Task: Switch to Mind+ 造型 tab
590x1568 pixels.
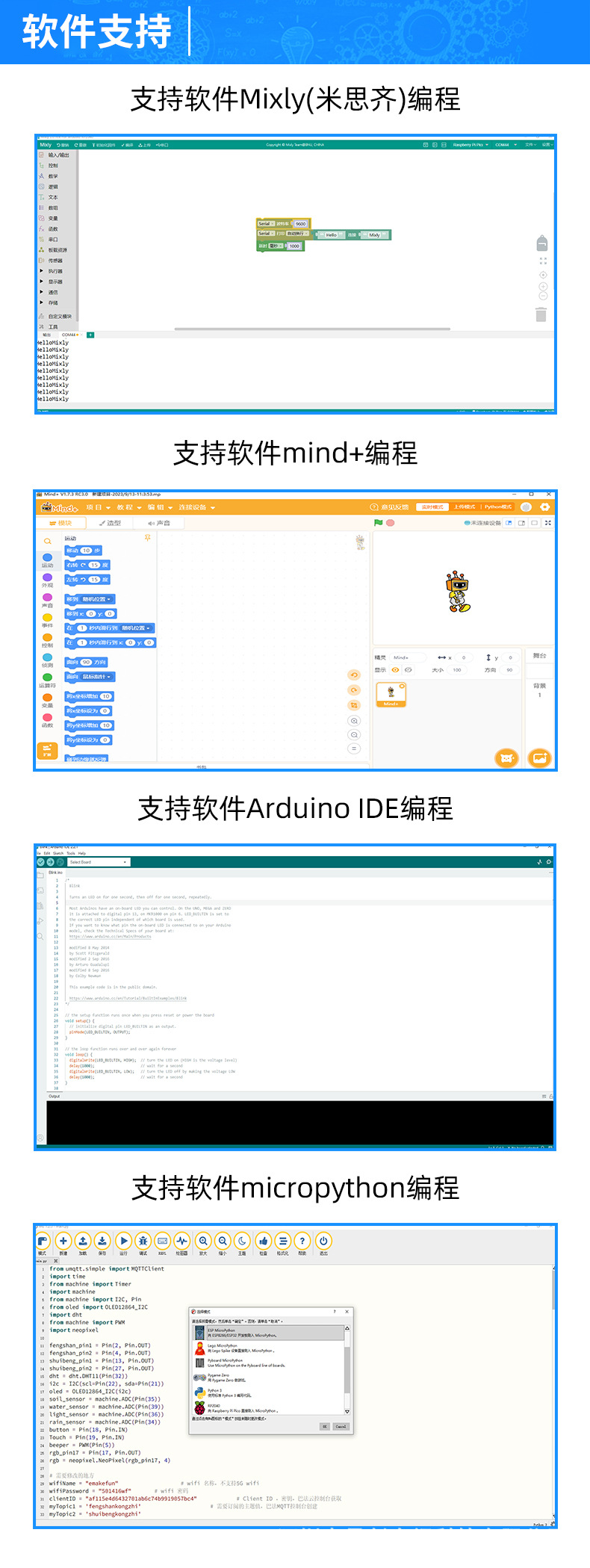Action: click(x=110, y=523)
